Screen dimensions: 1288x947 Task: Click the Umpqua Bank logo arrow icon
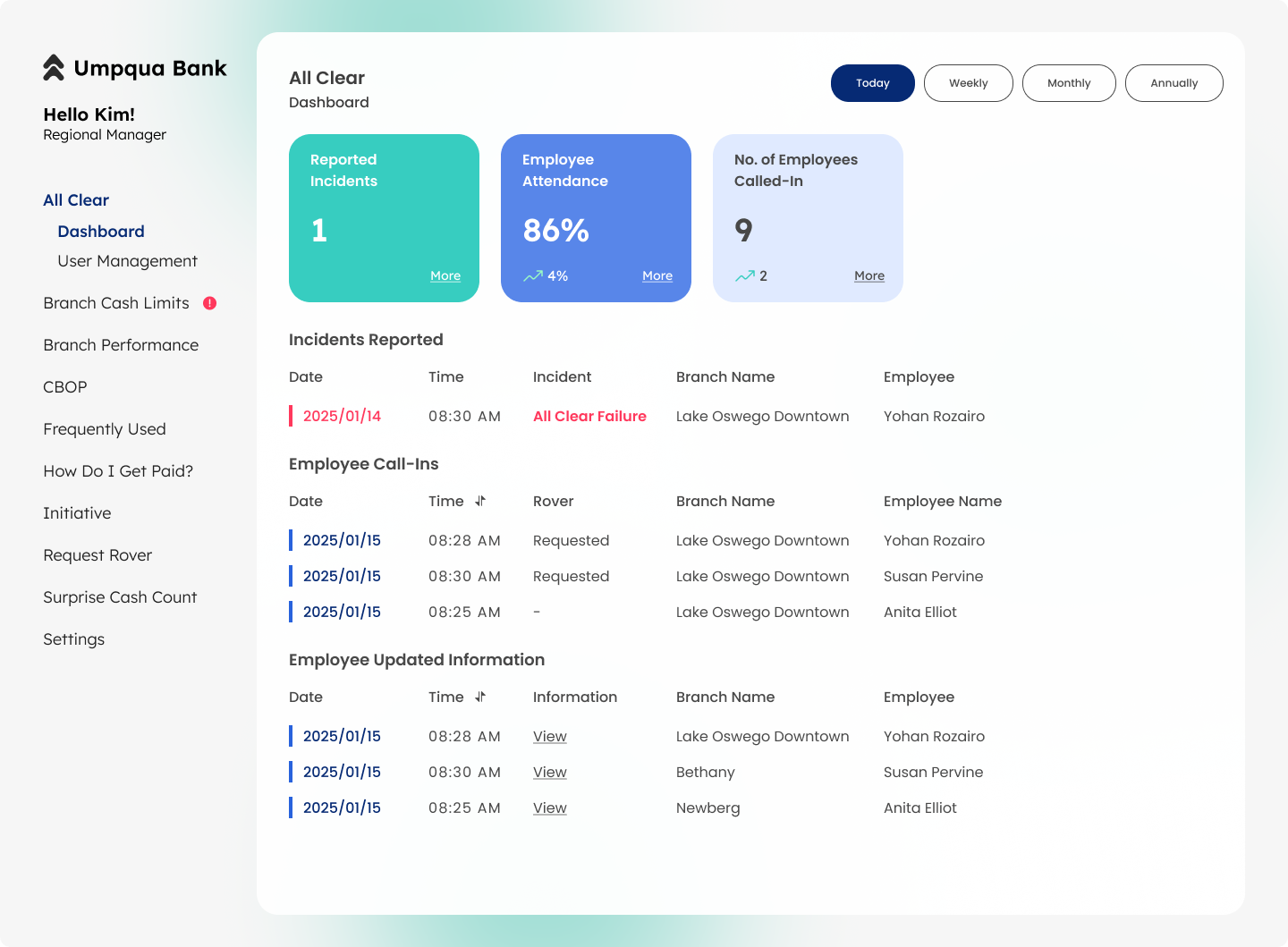click(x=52, y=67)
